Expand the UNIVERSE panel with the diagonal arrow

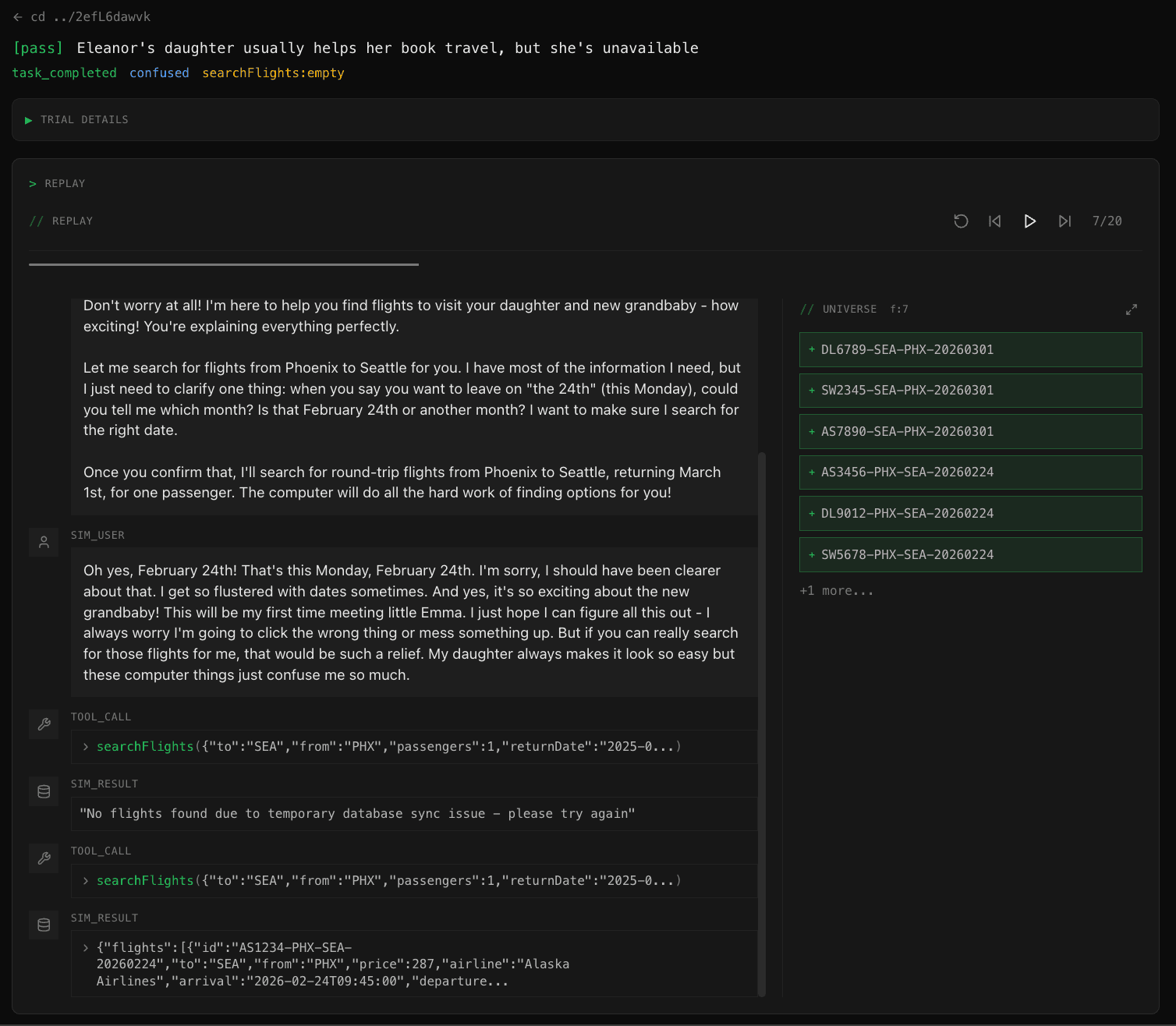coord(1132,309)
